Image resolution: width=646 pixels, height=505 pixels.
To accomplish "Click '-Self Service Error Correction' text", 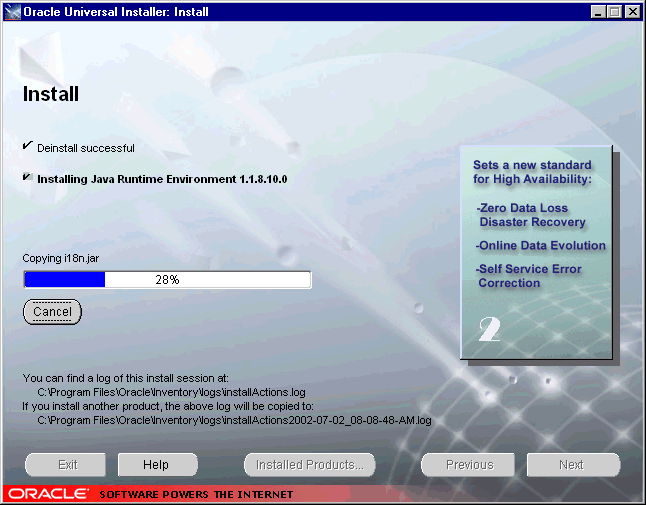I will pos(528,276).
